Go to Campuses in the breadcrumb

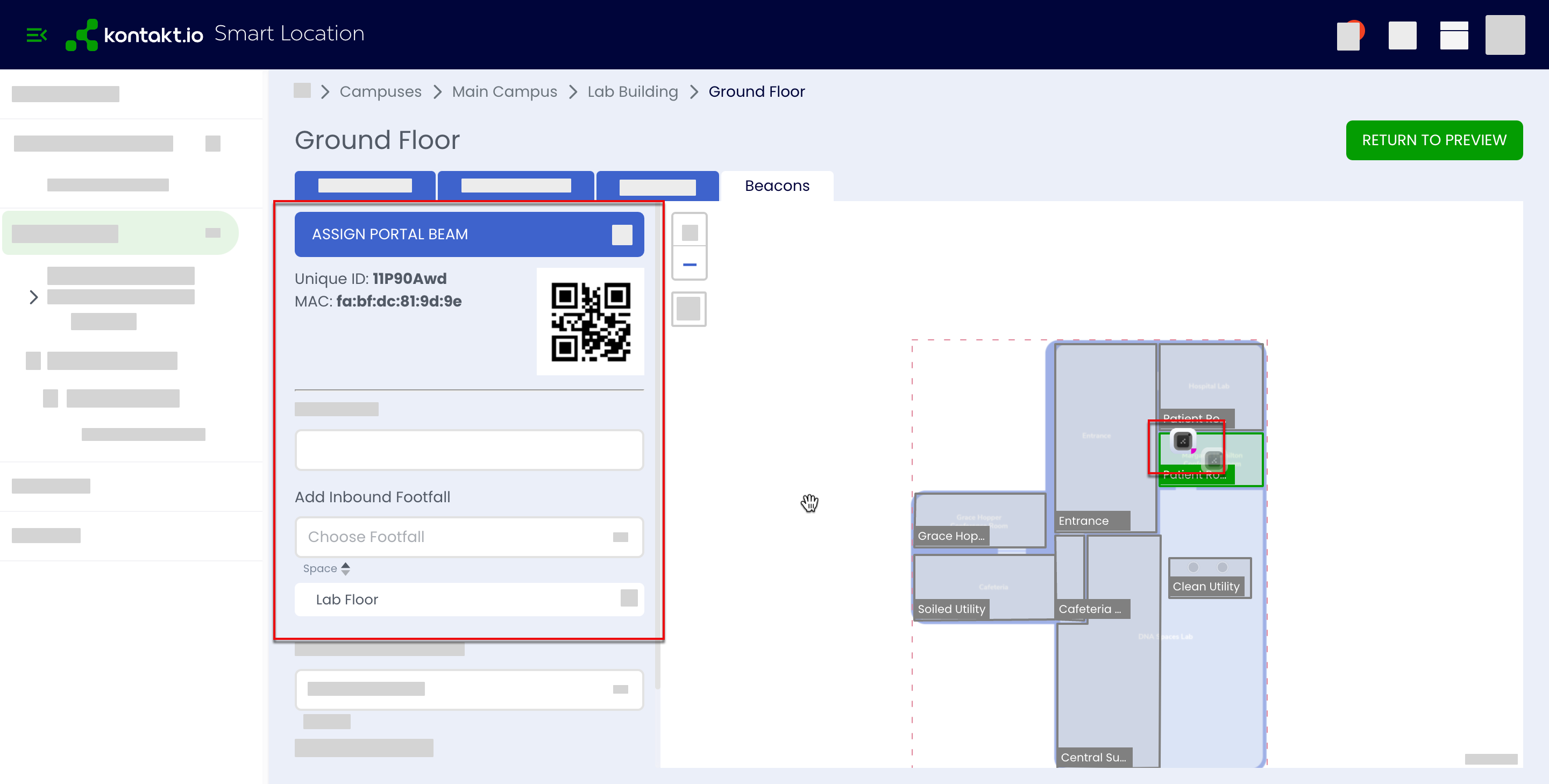coord(380,91)
